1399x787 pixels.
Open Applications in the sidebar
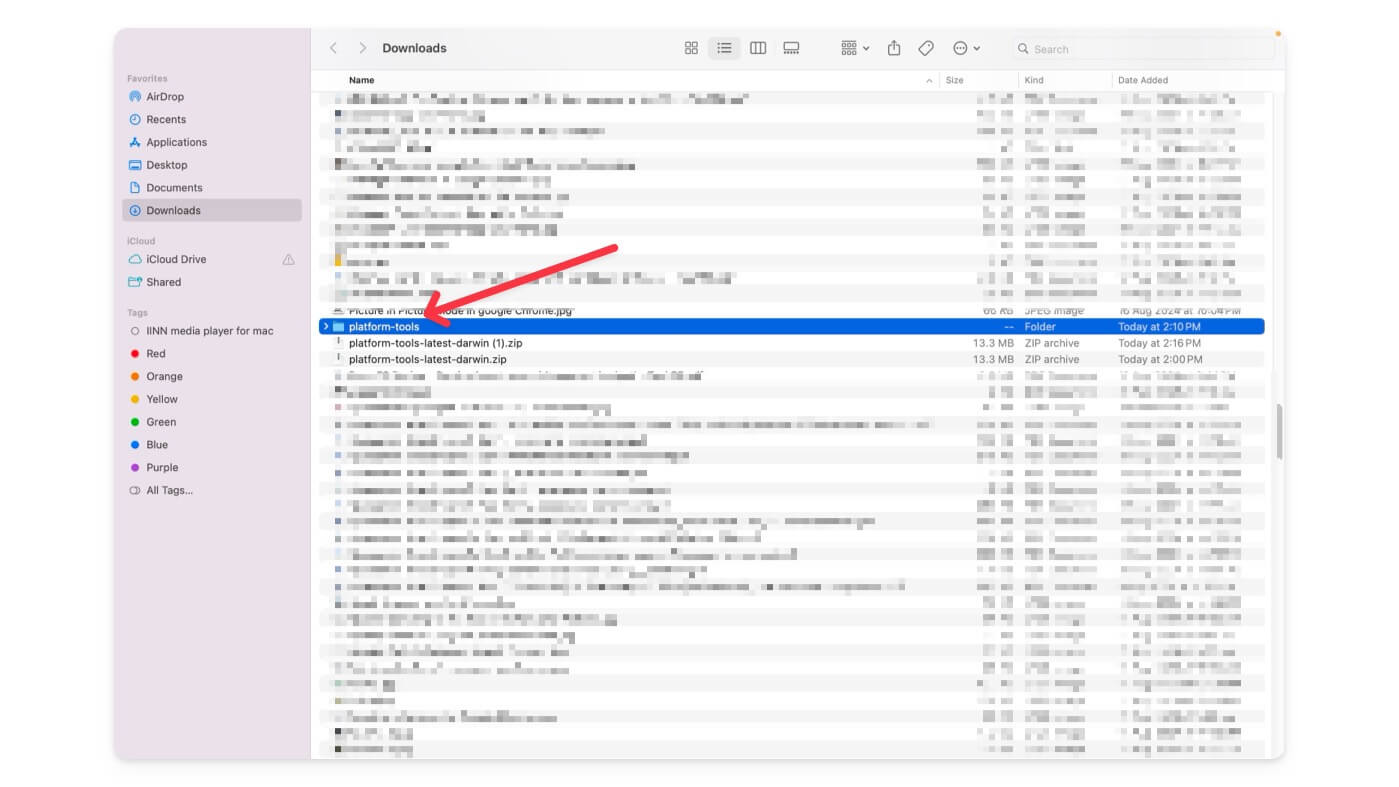click(212, 142)
